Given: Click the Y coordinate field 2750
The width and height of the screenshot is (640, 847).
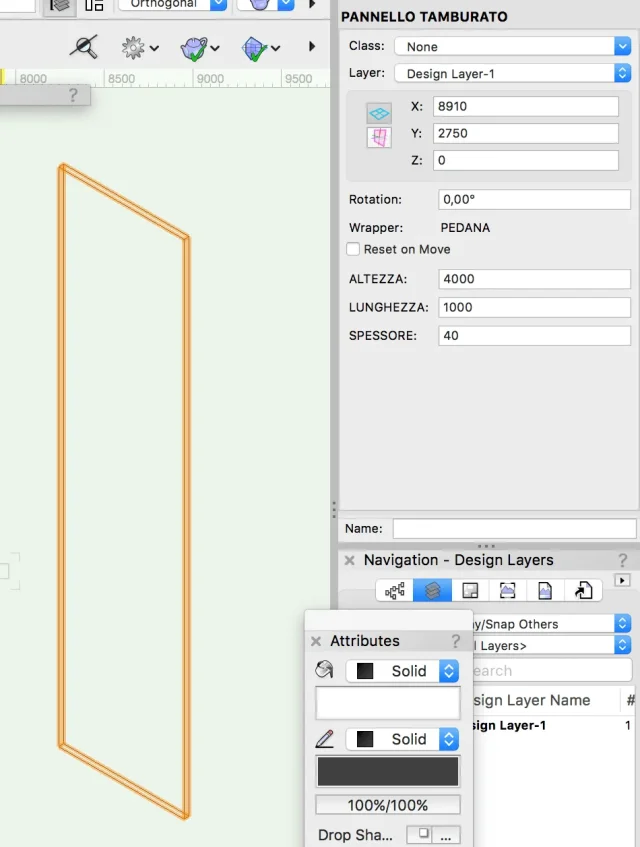Looking at the screenshot, I should click(526, 133).
